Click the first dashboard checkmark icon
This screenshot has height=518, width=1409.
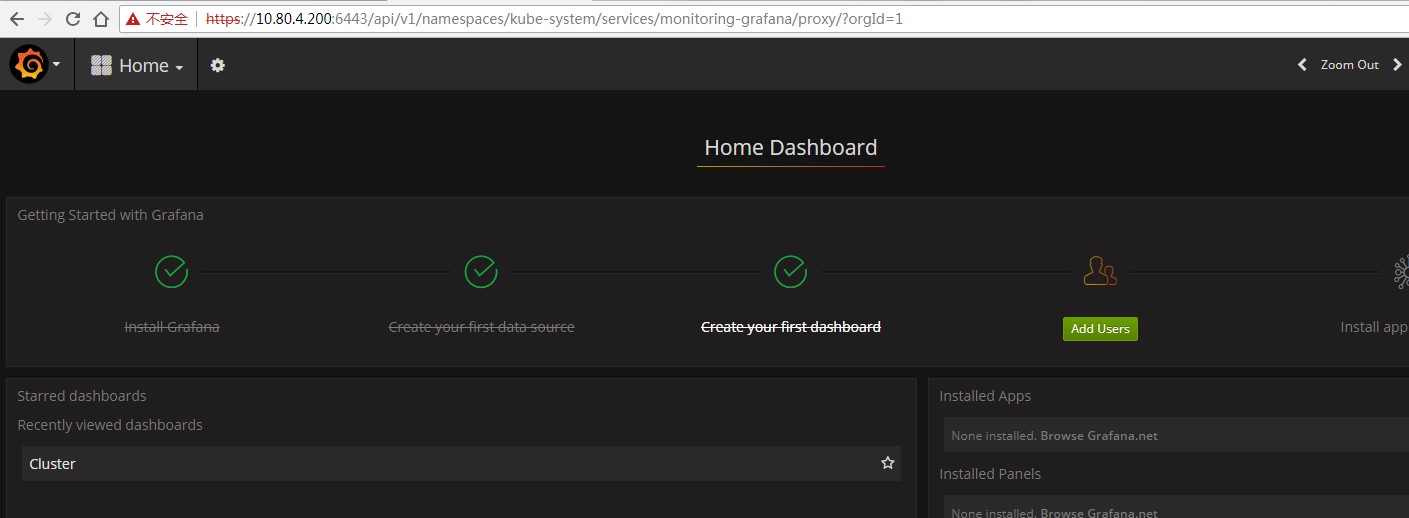tap(791, 272)
